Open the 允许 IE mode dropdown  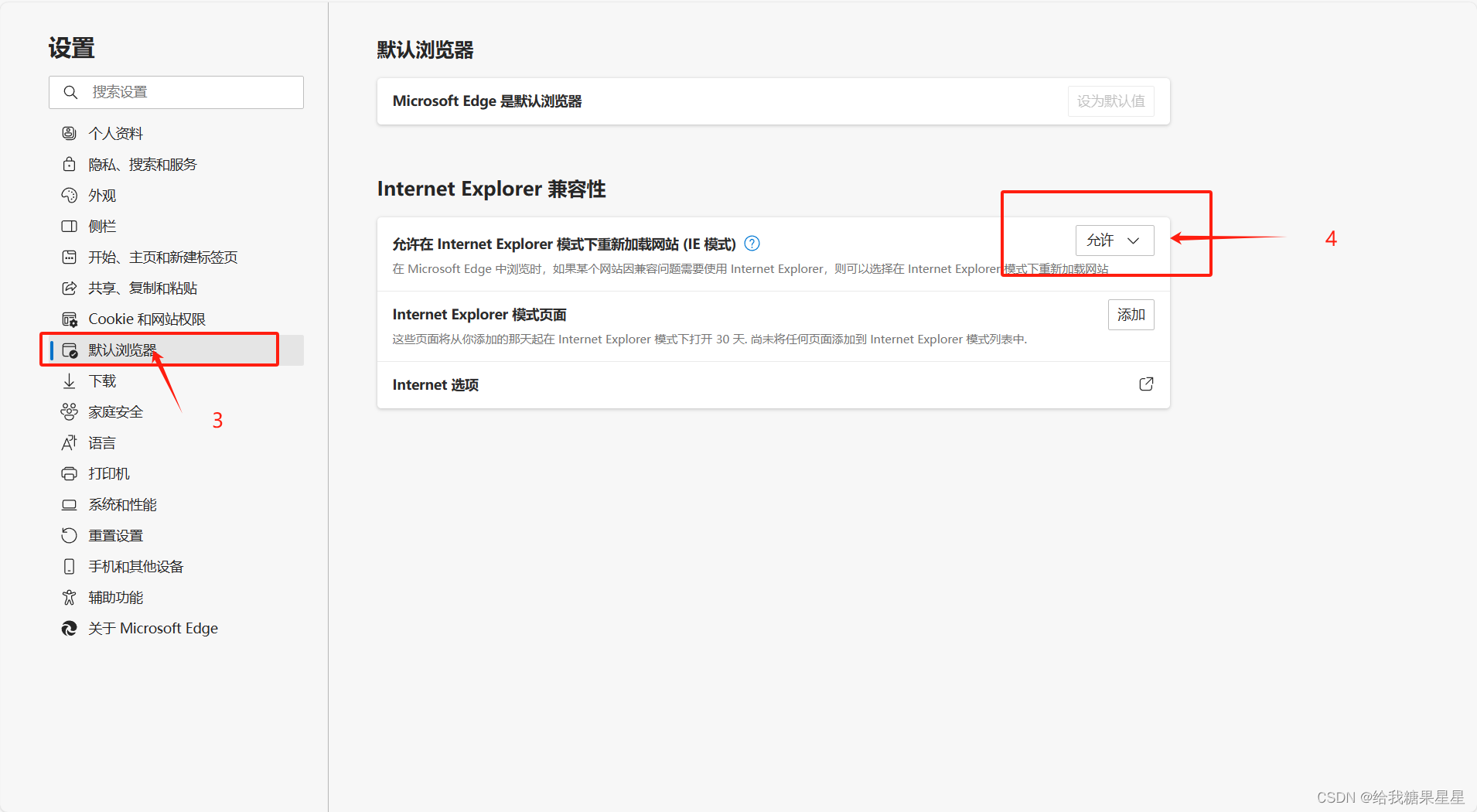click(x=1114, y=241)
